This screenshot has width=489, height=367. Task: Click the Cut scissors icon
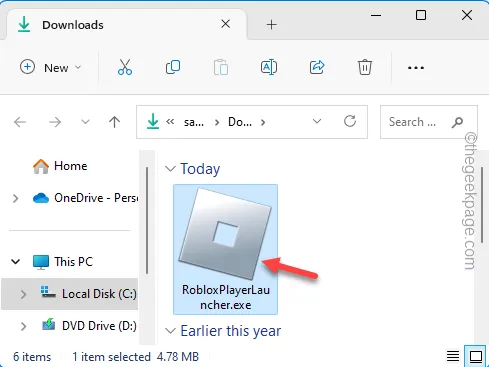coord(125,67)
